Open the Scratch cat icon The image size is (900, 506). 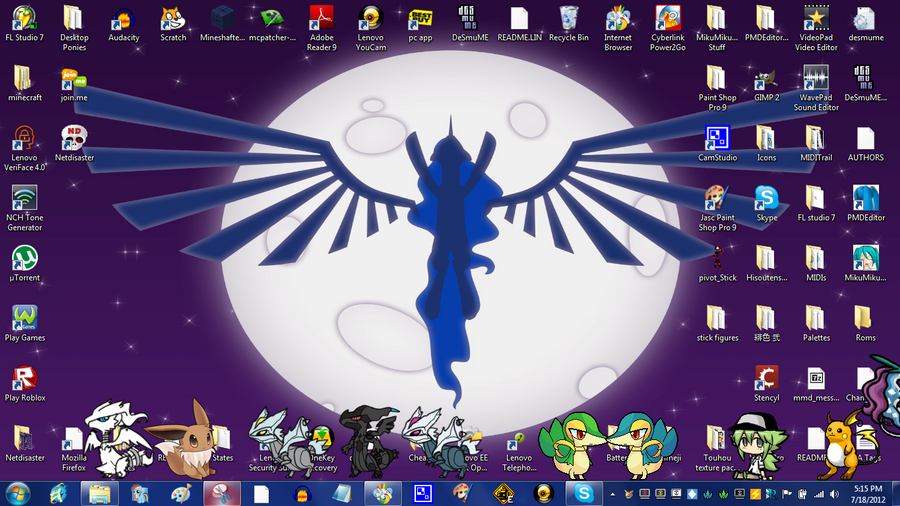[x=173, y=24]
